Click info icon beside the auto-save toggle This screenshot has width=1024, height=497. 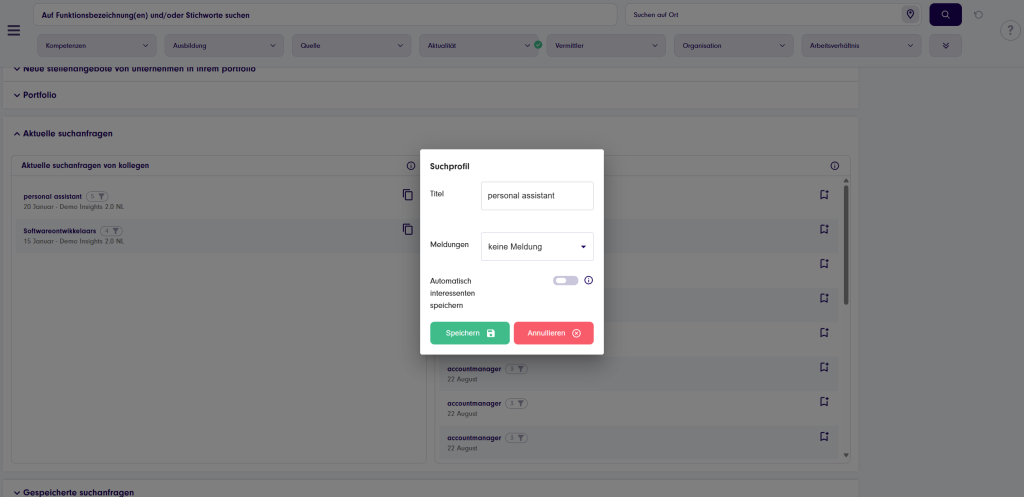click(588, 280)
